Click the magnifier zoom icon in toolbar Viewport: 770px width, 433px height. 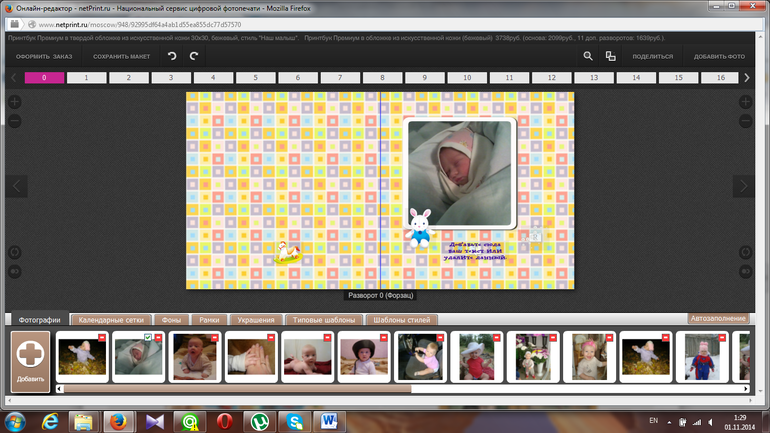pos(588,56)
